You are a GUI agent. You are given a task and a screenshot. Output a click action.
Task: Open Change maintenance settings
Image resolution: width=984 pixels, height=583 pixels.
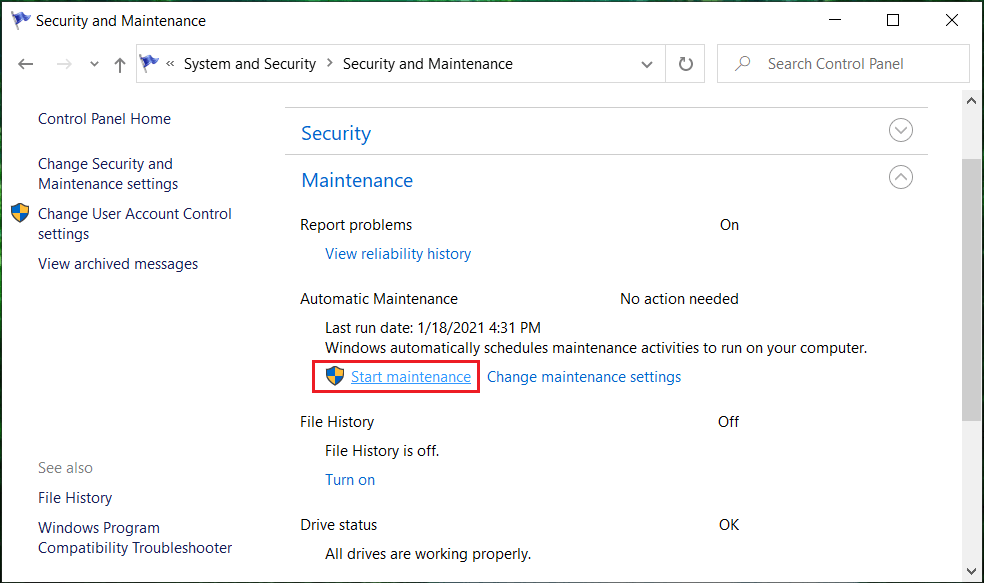(583, 377)
